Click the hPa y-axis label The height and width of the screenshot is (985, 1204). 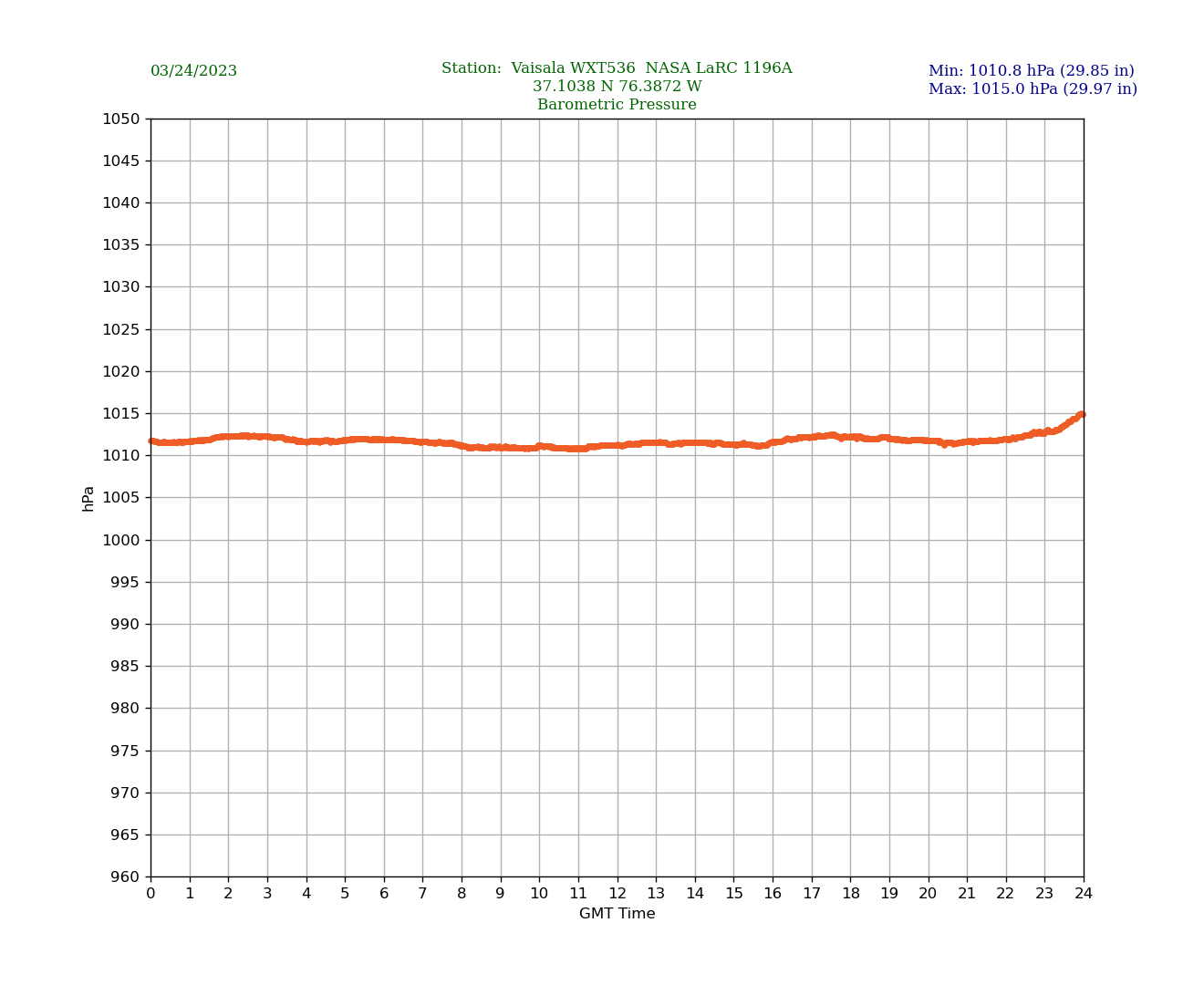coord(88,498)
